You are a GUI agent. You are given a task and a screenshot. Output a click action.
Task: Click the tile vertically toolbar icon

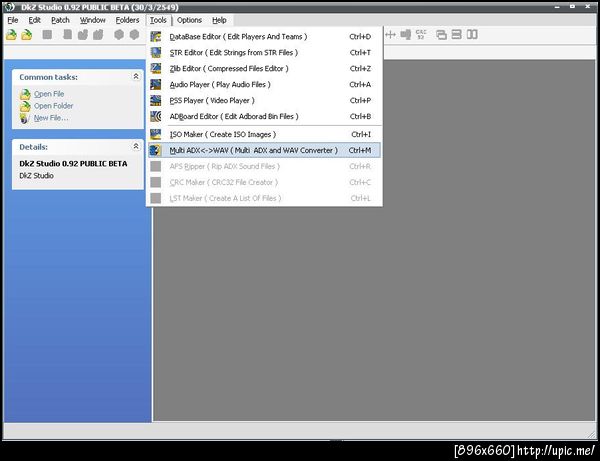tap(472, 34)
